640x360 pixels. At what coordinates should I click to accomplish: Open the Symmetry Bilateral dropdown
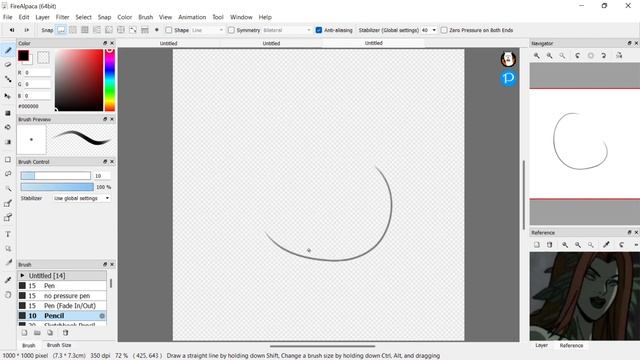(287, 30)
